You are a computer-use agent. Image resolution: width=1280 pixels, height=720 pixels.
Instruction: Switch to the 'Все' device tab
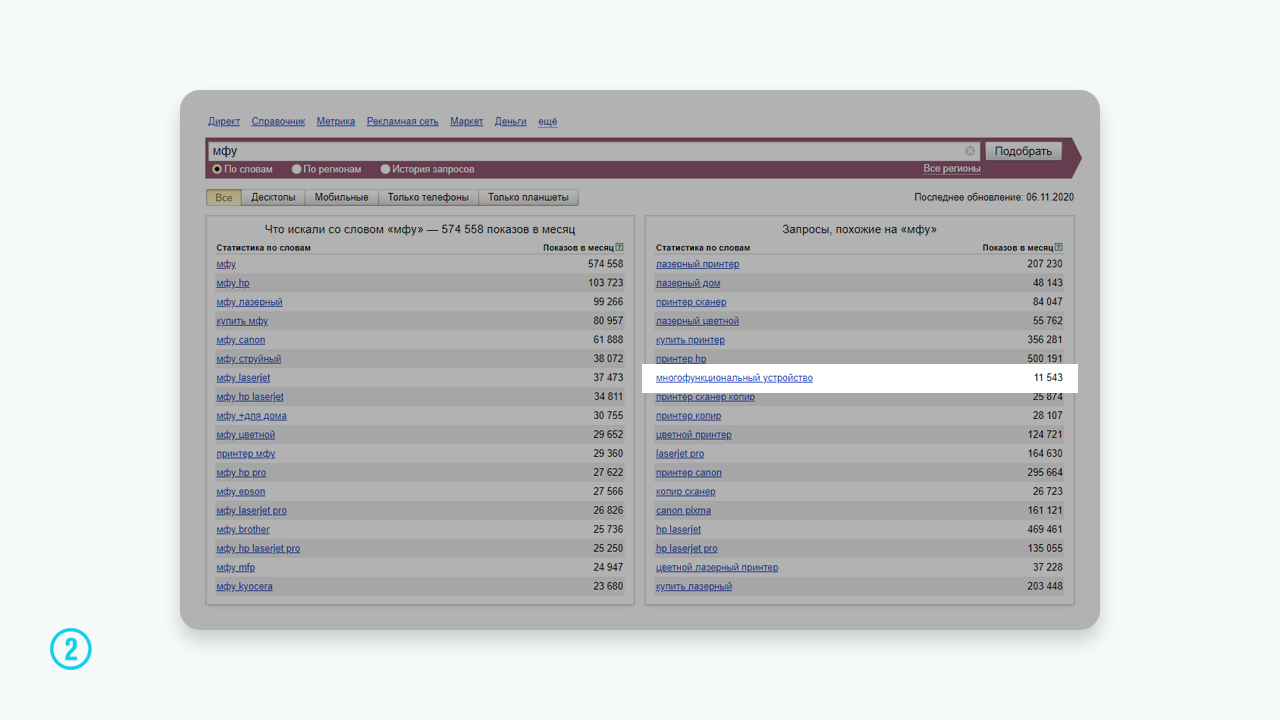224,198
